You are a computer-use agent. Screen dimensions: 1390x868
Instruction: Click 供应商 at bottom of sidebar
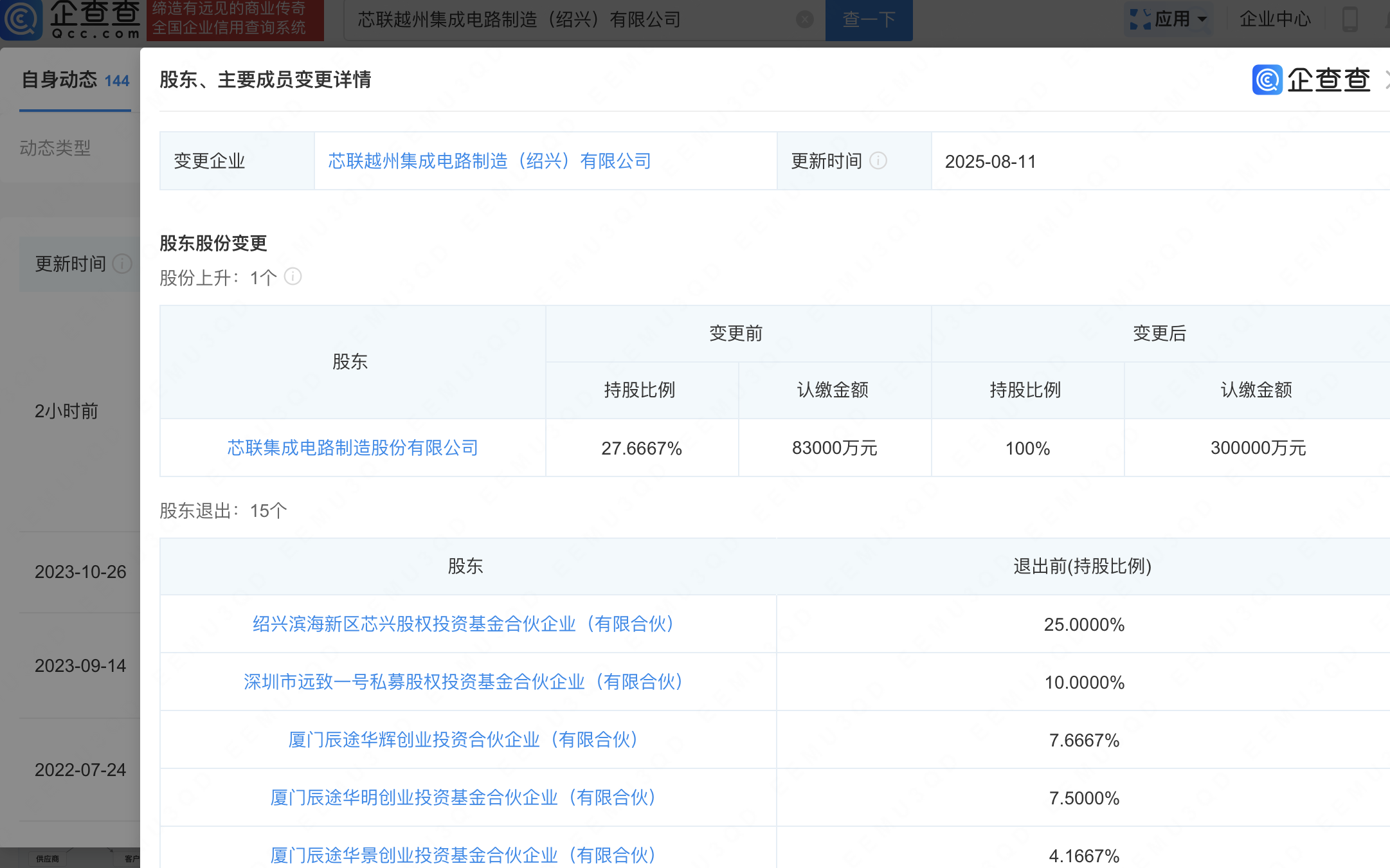pyautogui.click(x=48, y=858)
